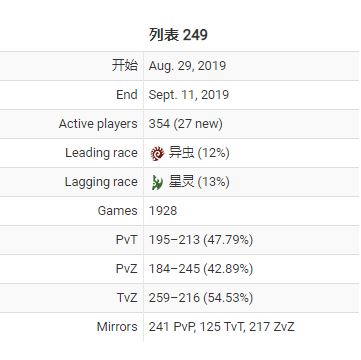
Task: Click the TvZ result 259–216 (54.53%)
Action: click(201, 298)
